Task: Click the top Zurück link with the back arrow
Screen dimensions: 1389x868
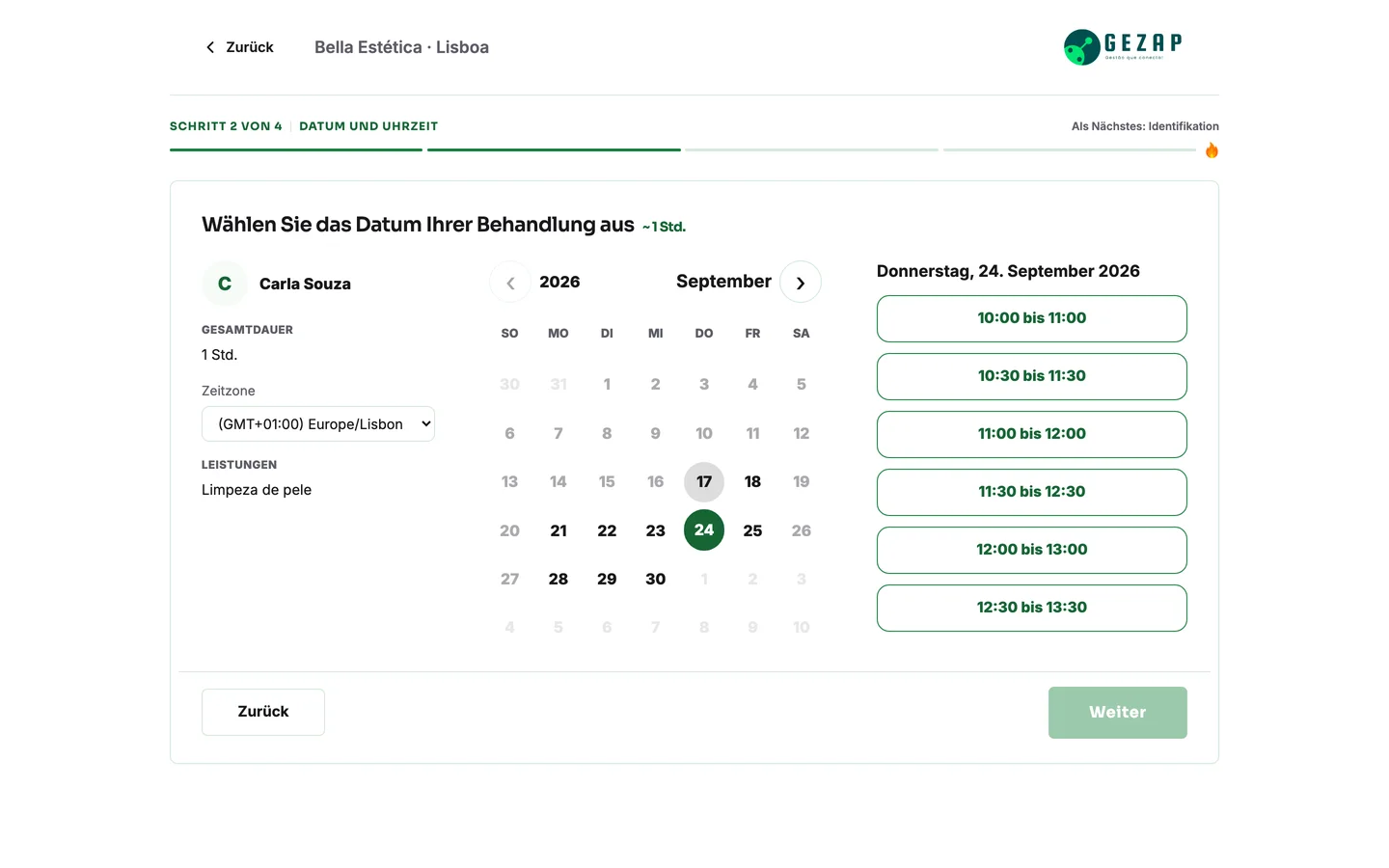Action: 239,47
